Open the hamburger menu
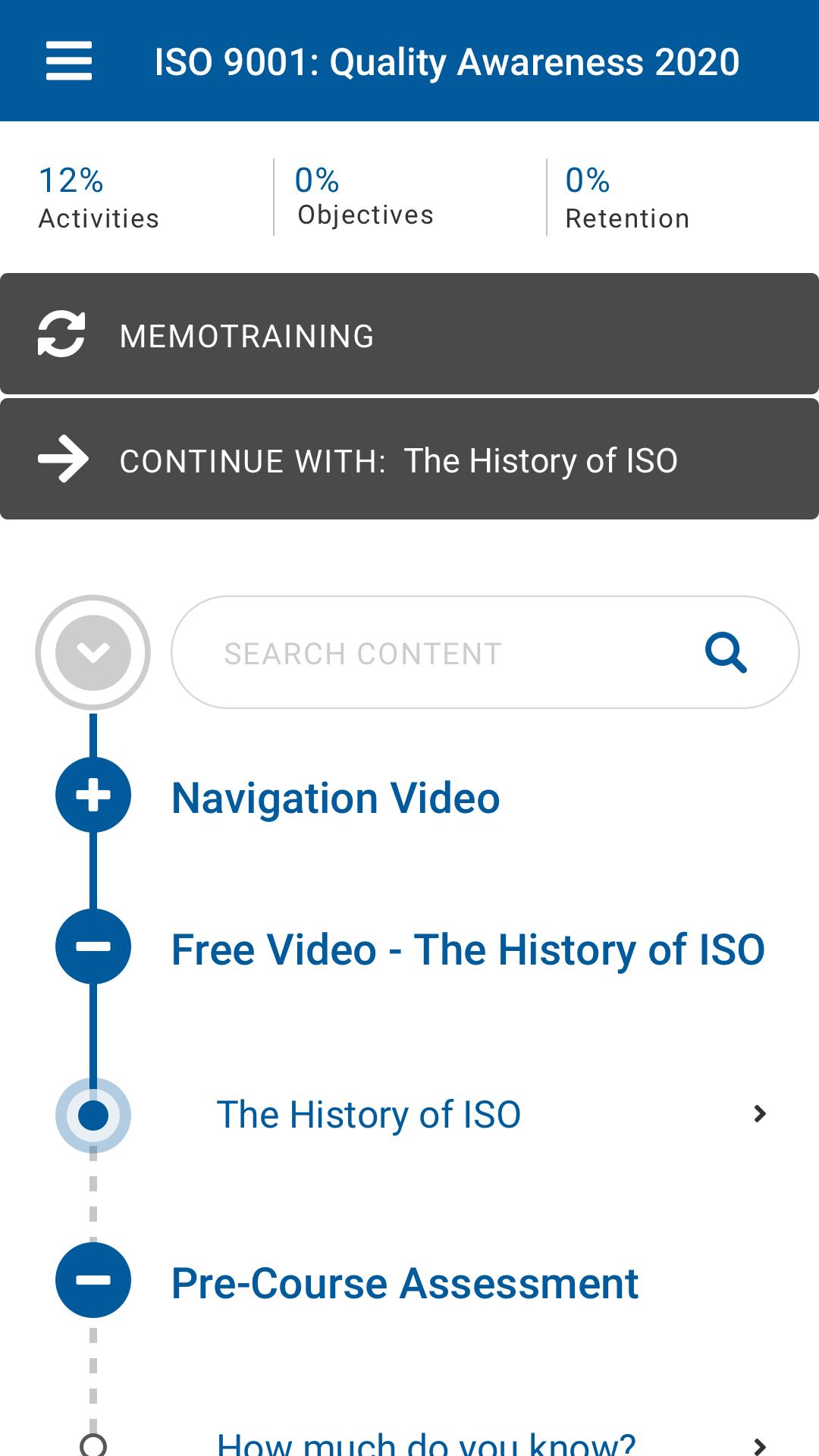The width and height of the screenshot is (819, 1456). click(x=69, y=61)
